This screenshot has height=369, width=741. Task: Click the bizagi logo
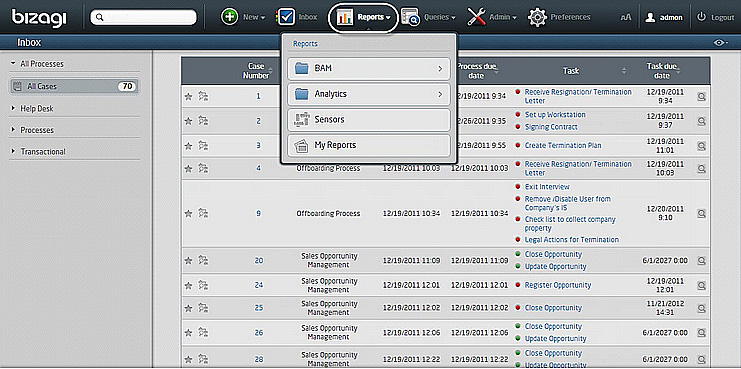pos(39,18)
